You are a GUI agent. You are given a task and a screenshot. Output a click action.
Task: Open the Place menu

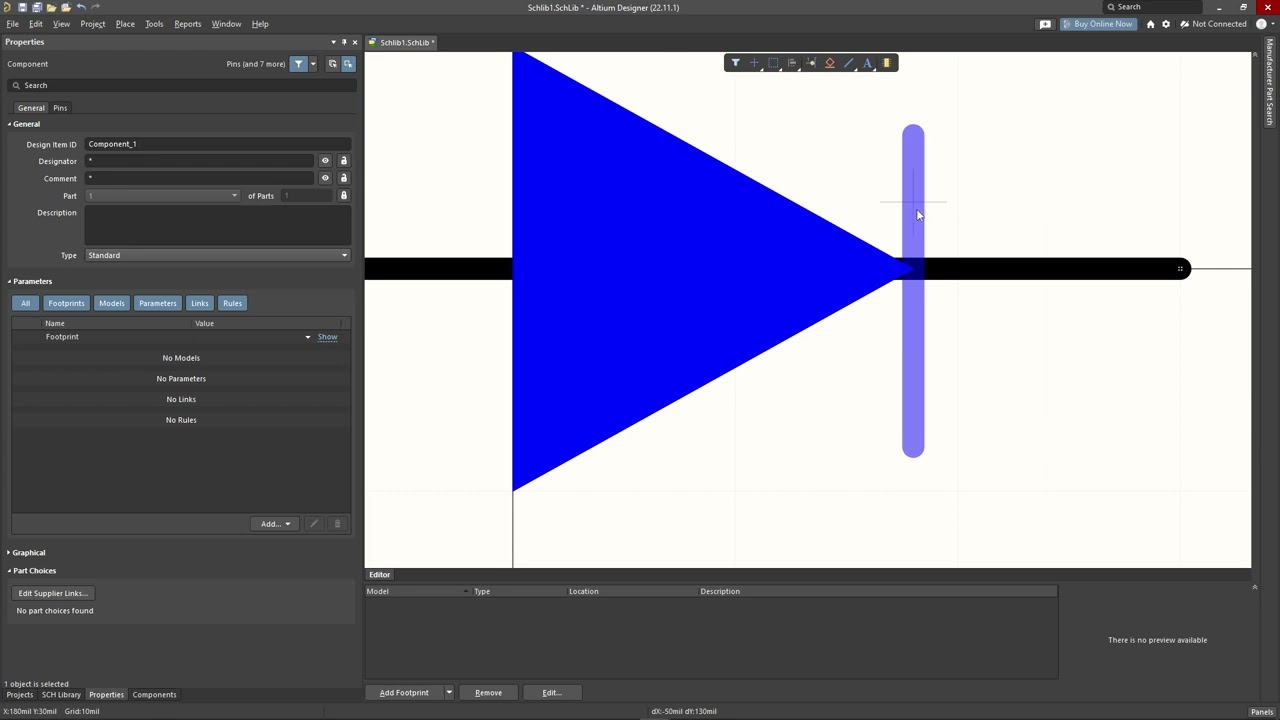[x=125, y=24]
